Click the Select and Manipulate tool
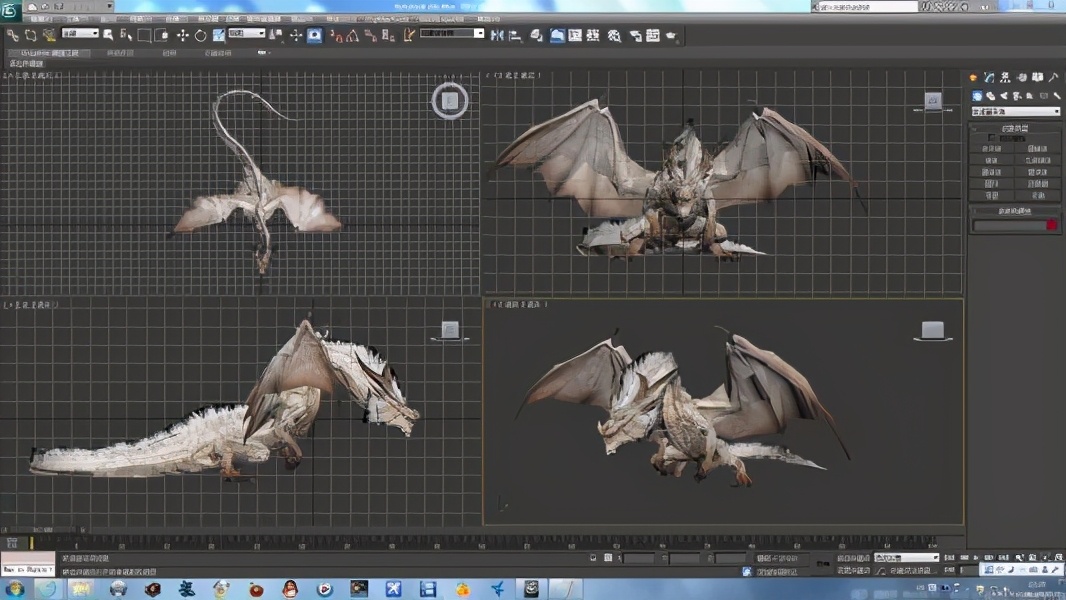1066x600 pixels. pyautogui.click(x=296, y=35)
